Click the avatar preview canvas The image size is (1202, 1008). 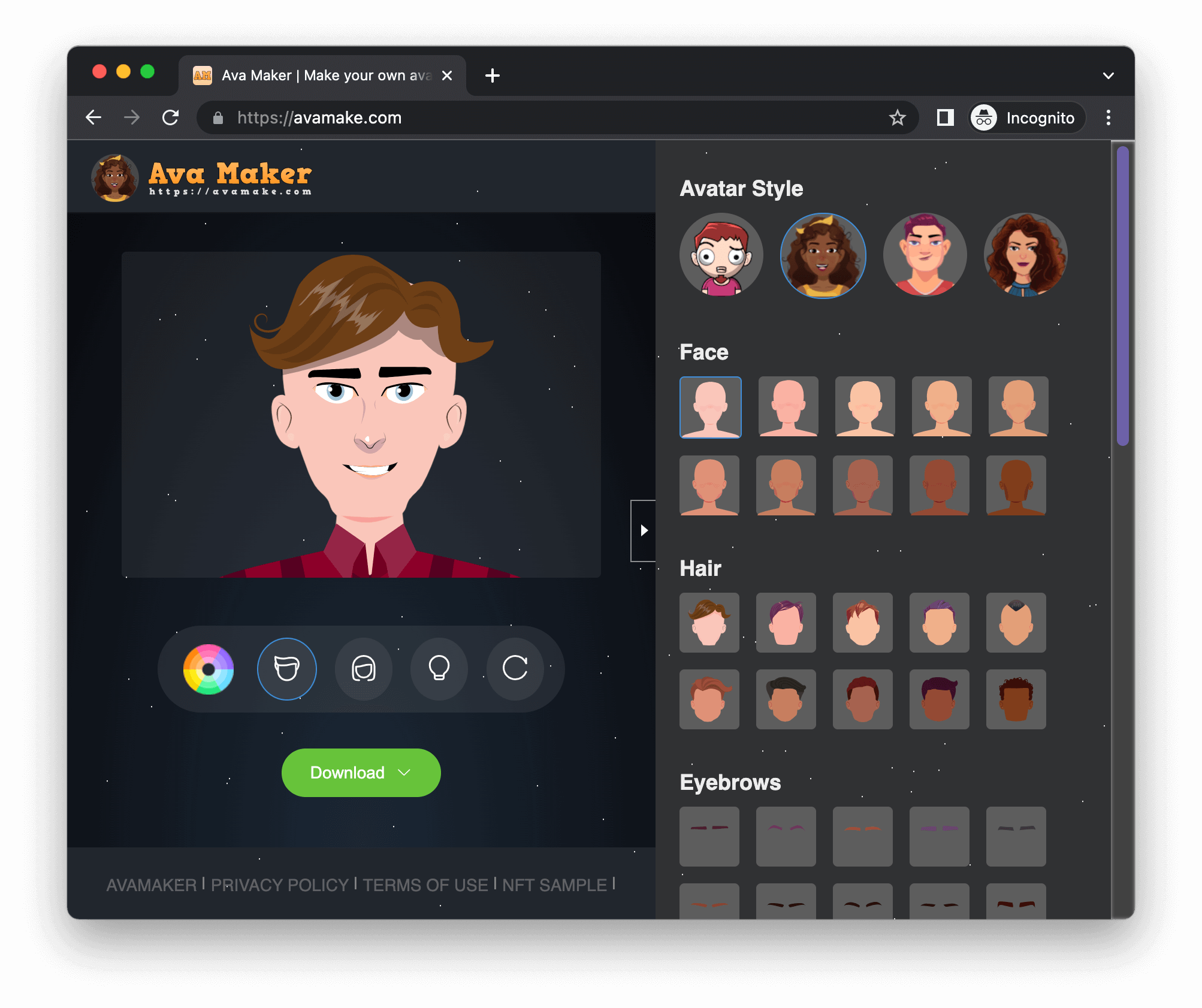[x=361, y=415]
